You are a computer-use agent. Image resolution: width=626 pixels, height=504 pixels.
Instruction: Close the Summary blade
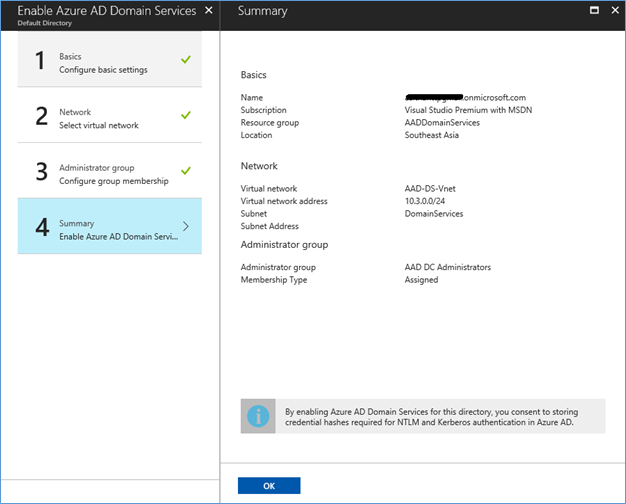tap(615, 10)
